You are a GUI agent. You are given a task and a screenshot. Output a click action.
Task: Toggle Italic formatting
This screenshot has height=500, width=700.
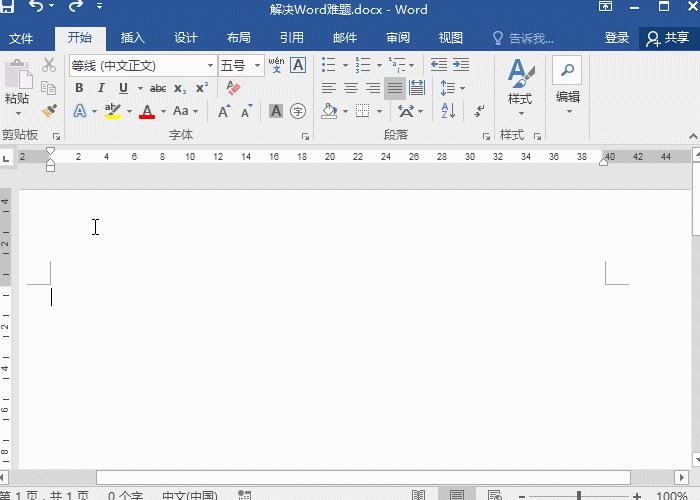[x=101, y=88]
